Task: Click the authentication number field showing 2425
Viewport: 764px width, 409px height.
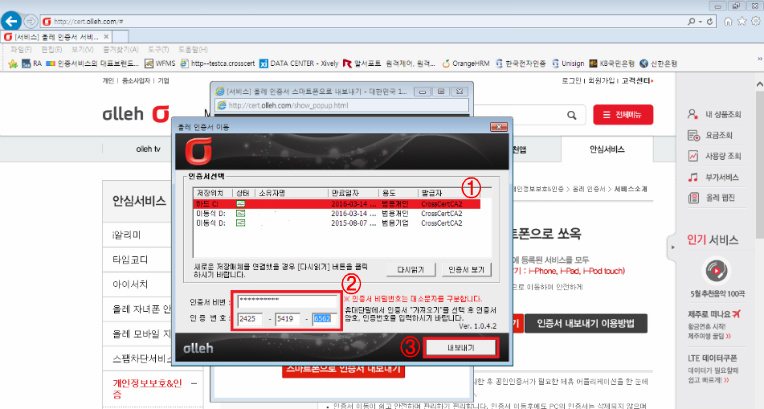Action: [249, 319]
